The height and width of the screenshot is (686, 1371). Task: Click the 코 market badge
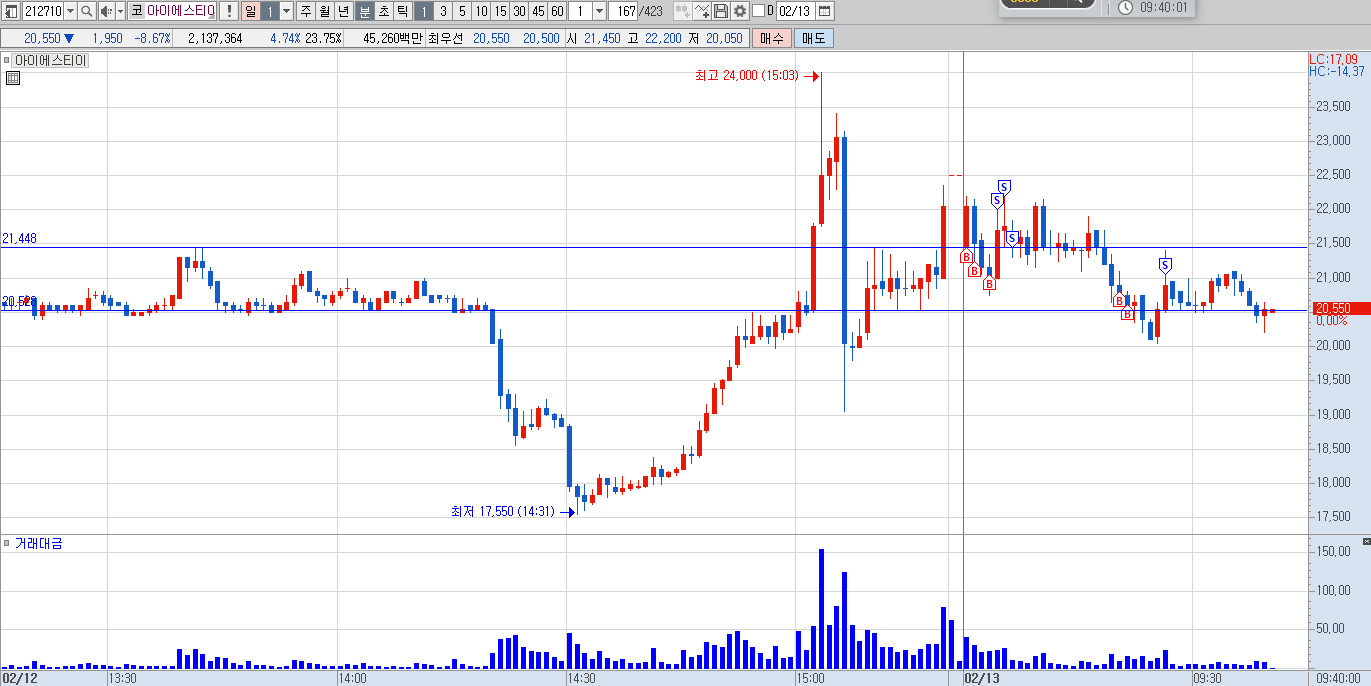pos(136,11)
